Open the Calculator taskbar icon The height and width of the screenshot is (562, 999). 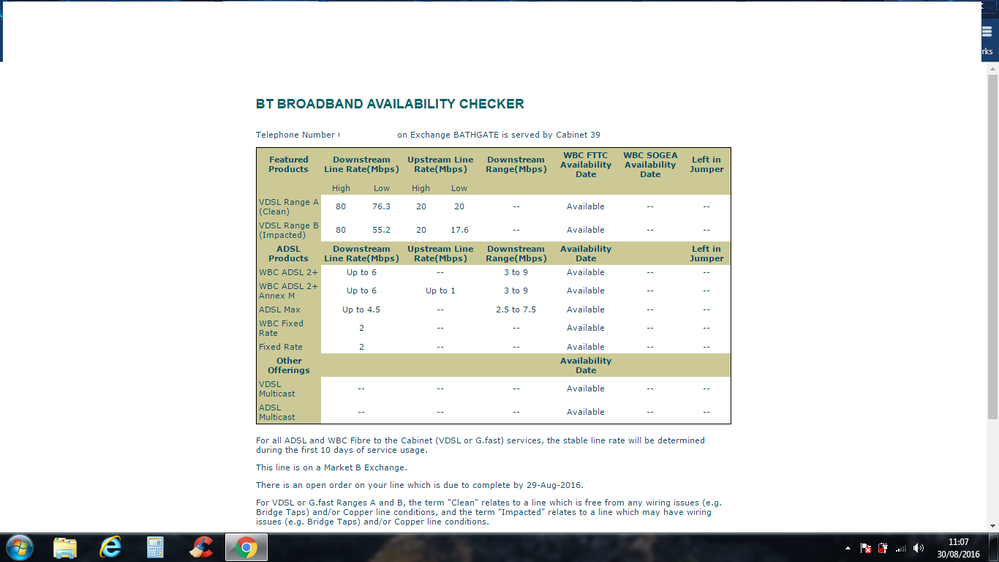tap(155, 548)
